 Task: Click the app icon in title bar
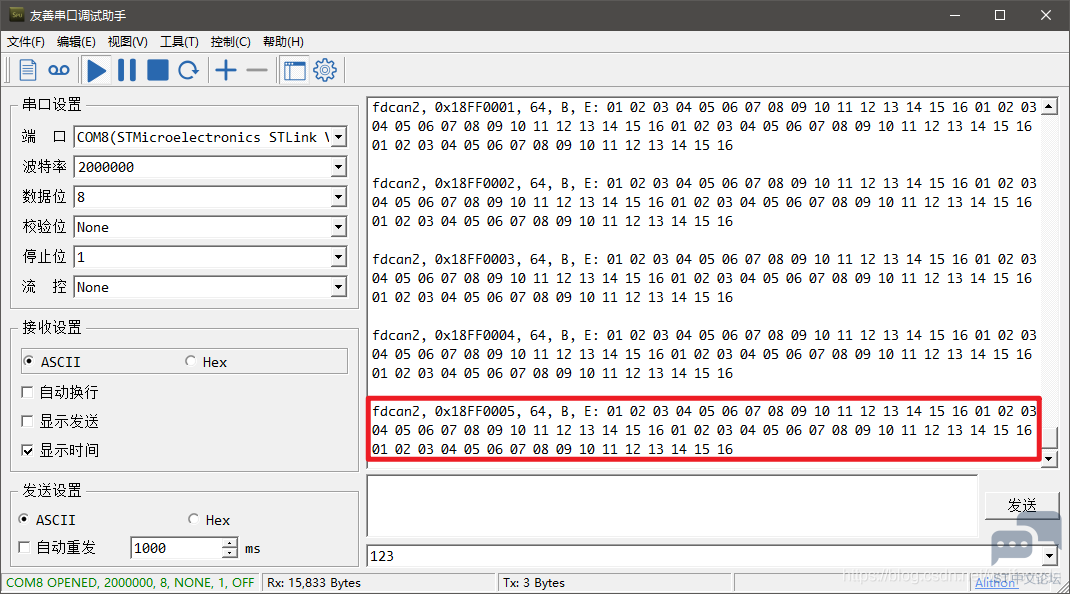(x=16, y=14)
